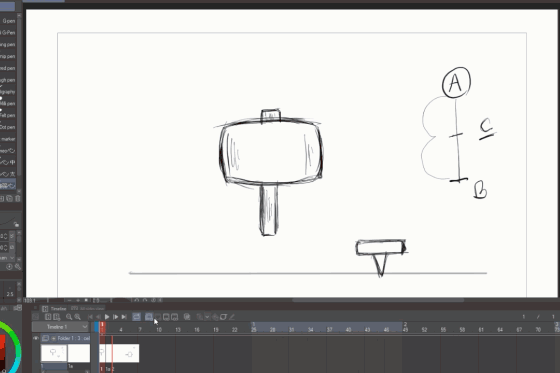
Task: Click frame 10 on the timeline ruler
Action: coord(159,329)
